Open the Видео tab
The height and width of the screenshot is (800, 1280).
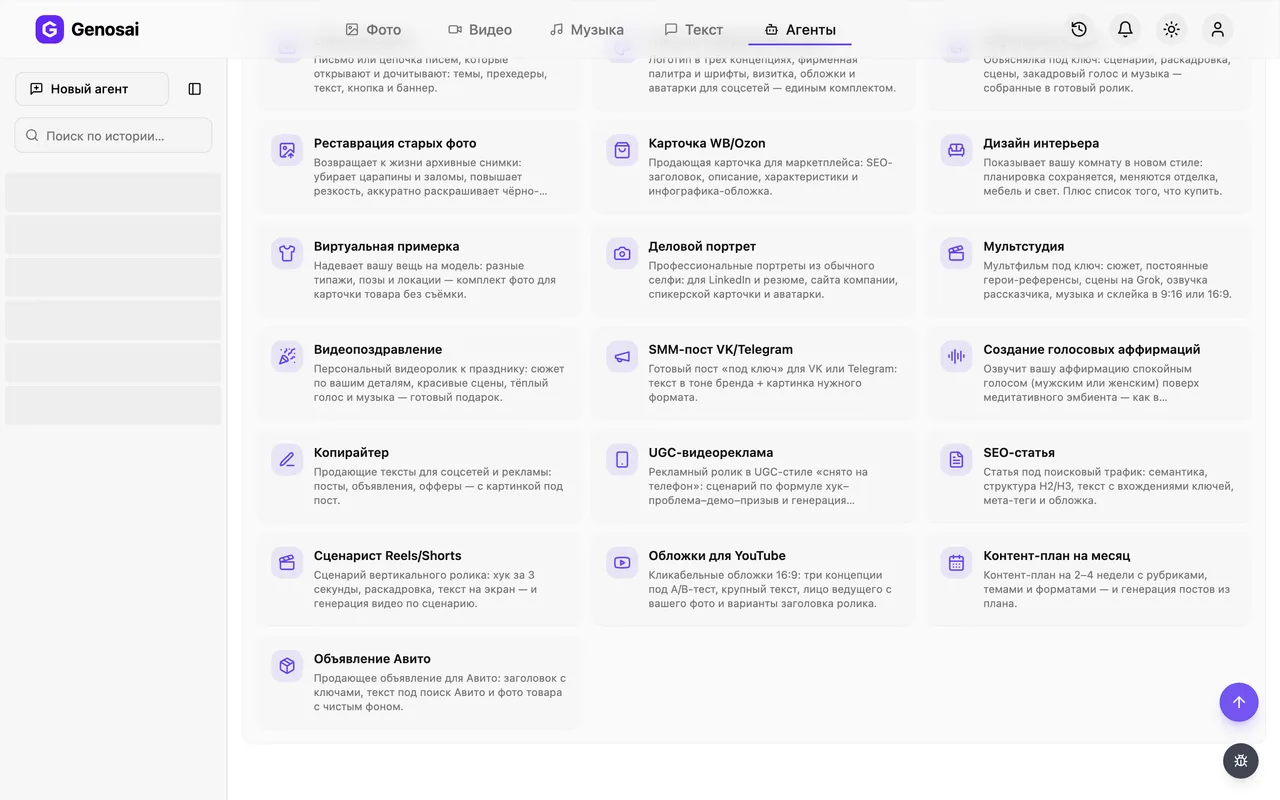pyautogui.click(x=480, y=29)
